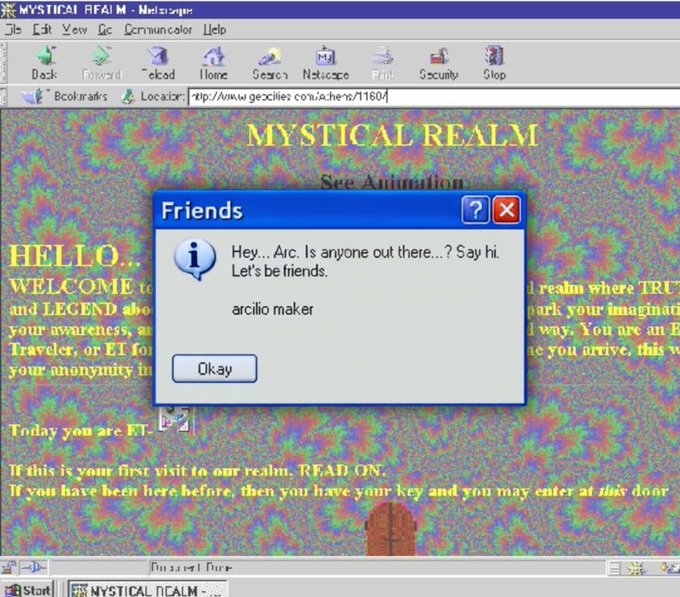Click the Netscape window title bar icon
680x597 pixels.
click(9, 10)
